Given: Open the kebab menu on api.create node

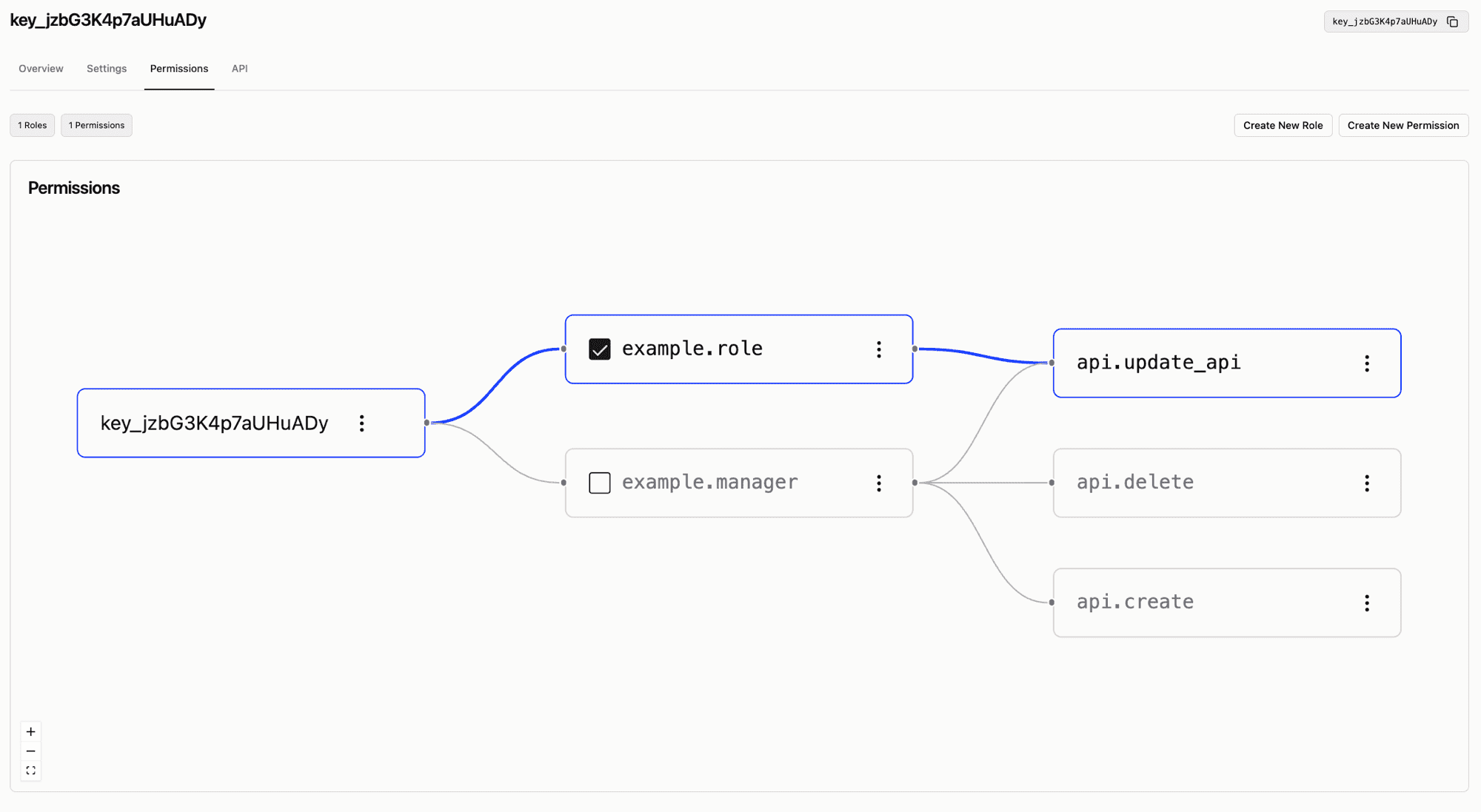Looking at the screenshot, I should [x=1367, y=603].
